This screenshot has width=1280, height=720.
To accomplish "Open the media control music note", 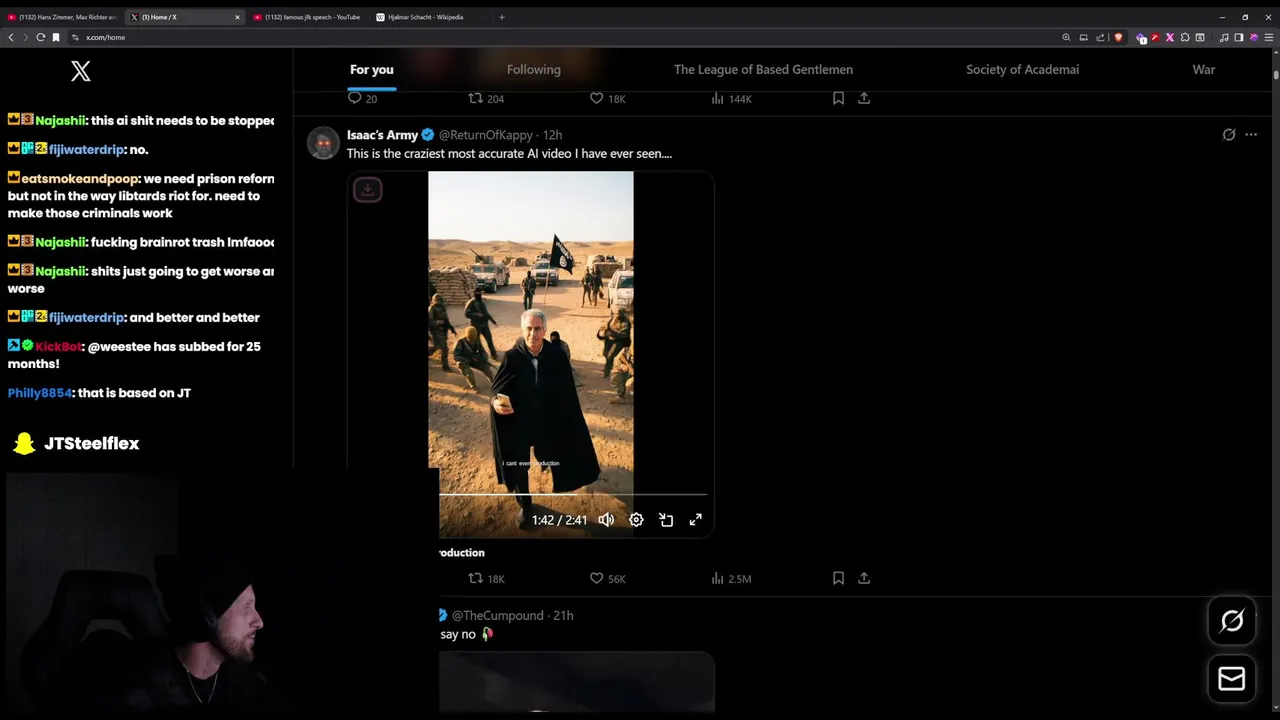I will [1224, 37].
